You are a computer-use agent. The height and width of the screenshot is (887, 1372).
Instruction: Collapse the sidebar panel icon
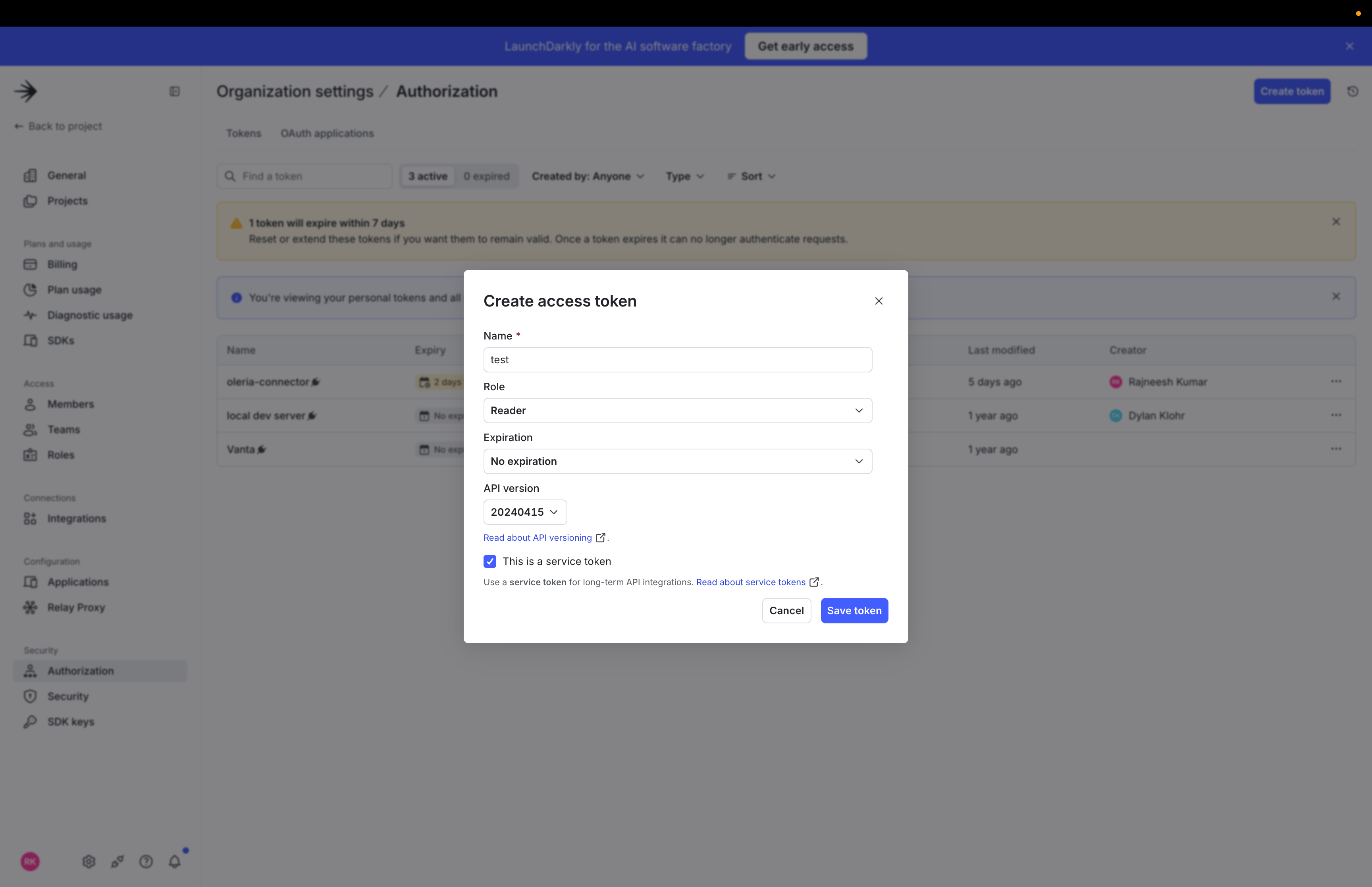pyautogui.click(x=174, y=92)
